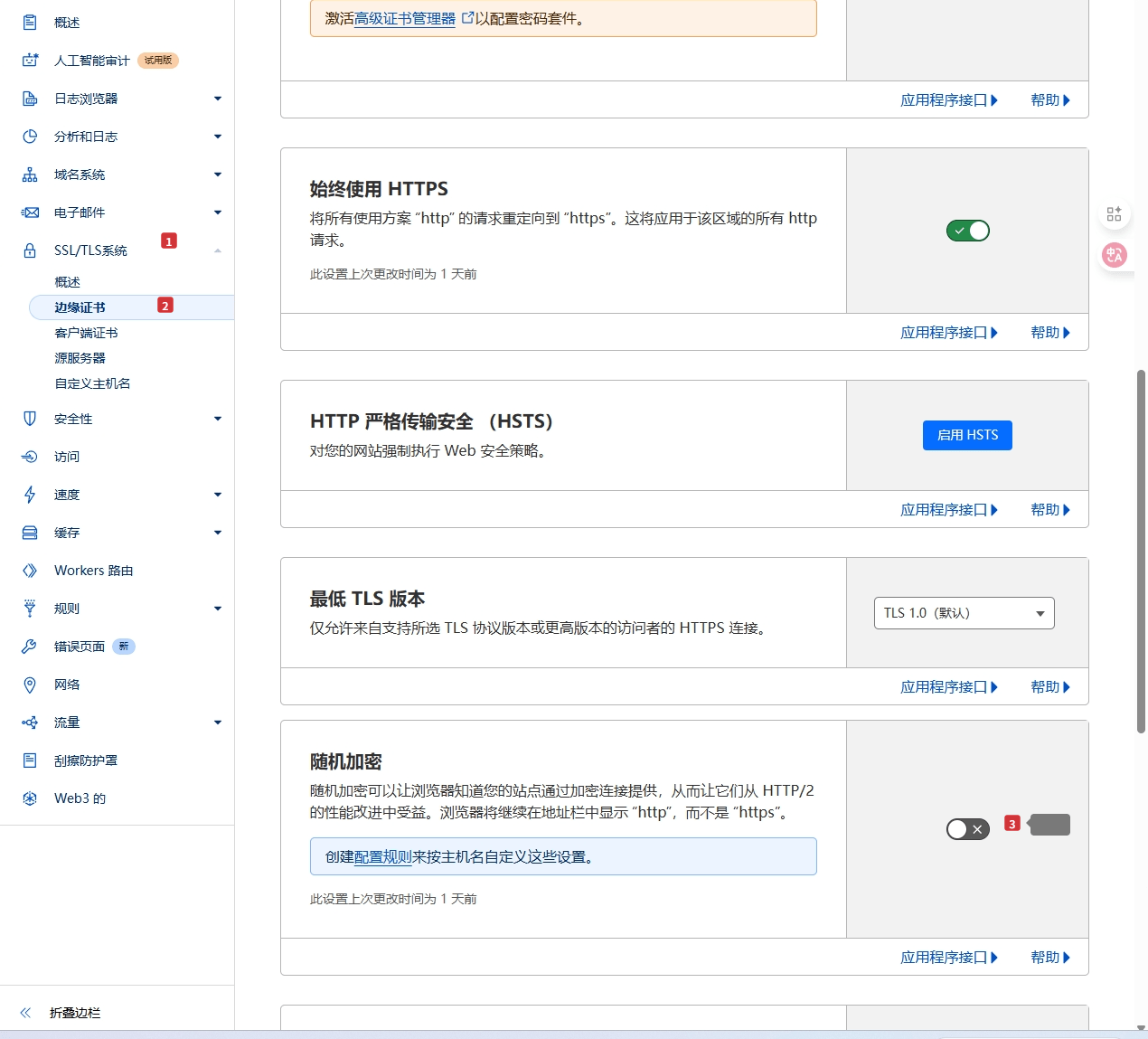Viewport: 1148px width, 1039px height.
Task: Click the language switcher floating icon
Action: coord(1114,255)
